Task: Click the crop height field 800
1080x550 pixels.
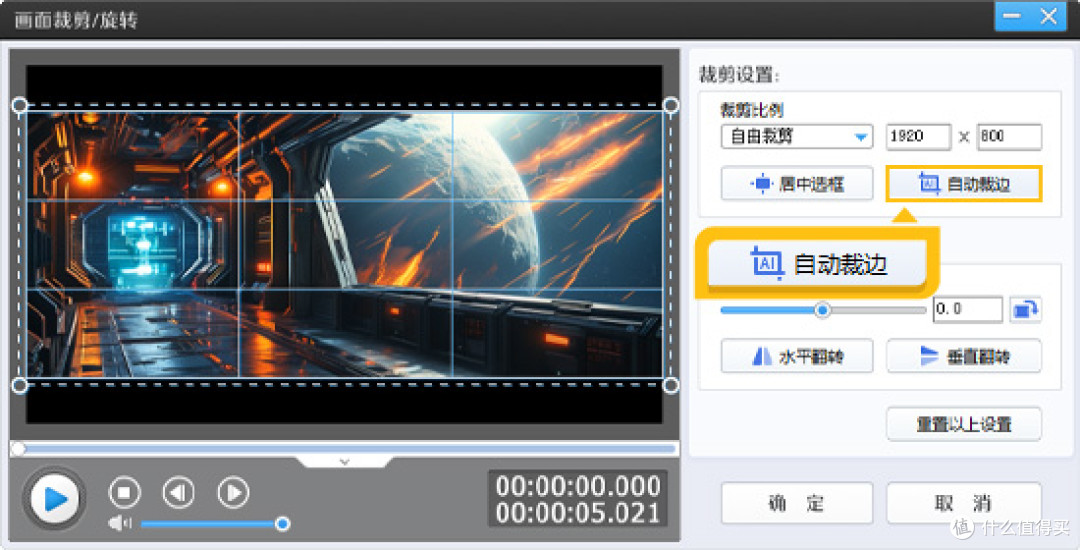Action: 1009,136
